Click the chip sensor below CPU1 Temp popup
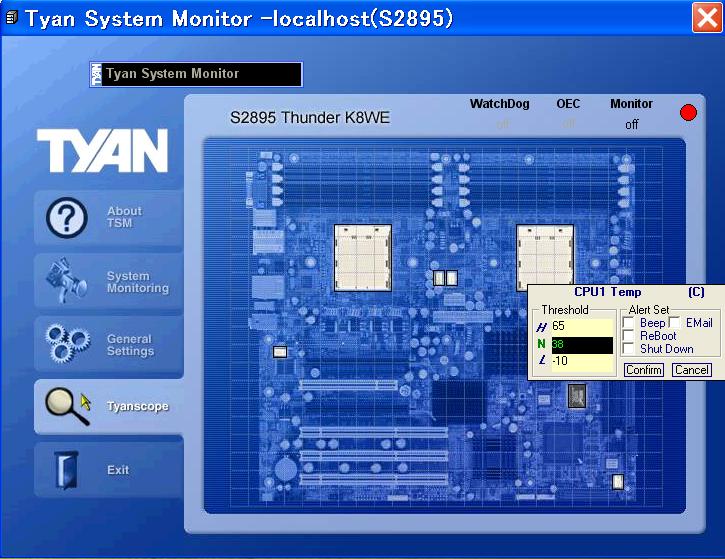Viewport: 725px width, 559px height. (577, 396)
